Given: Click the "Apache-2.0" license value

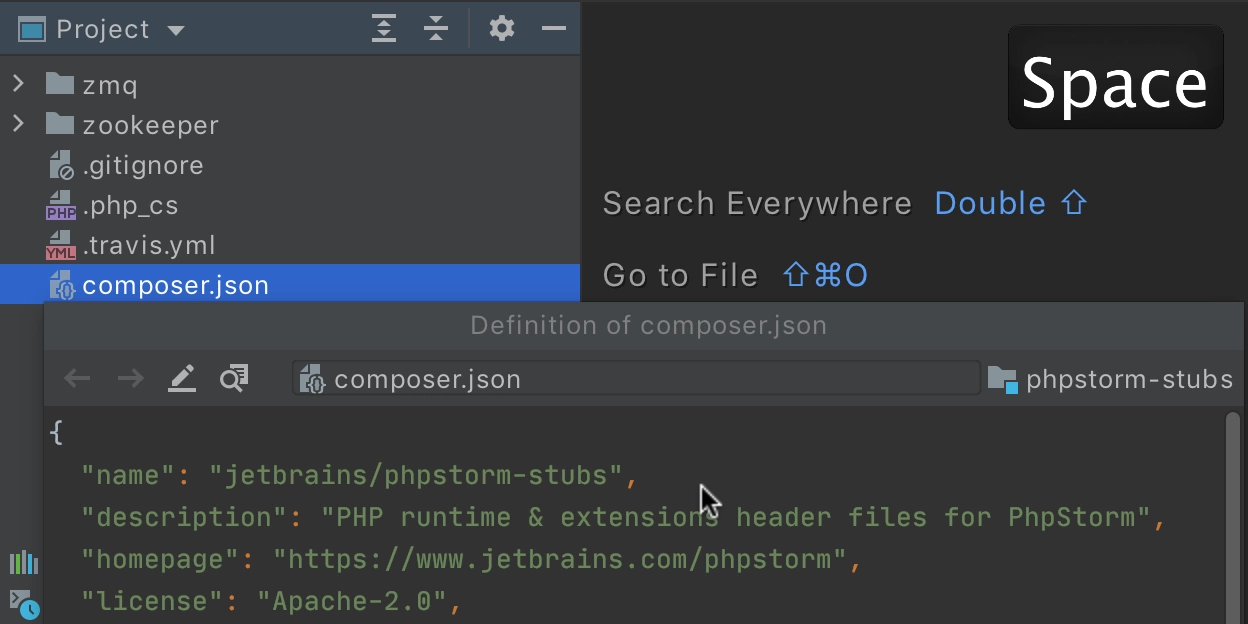Looking at the screenshot, I should (352, 601).
